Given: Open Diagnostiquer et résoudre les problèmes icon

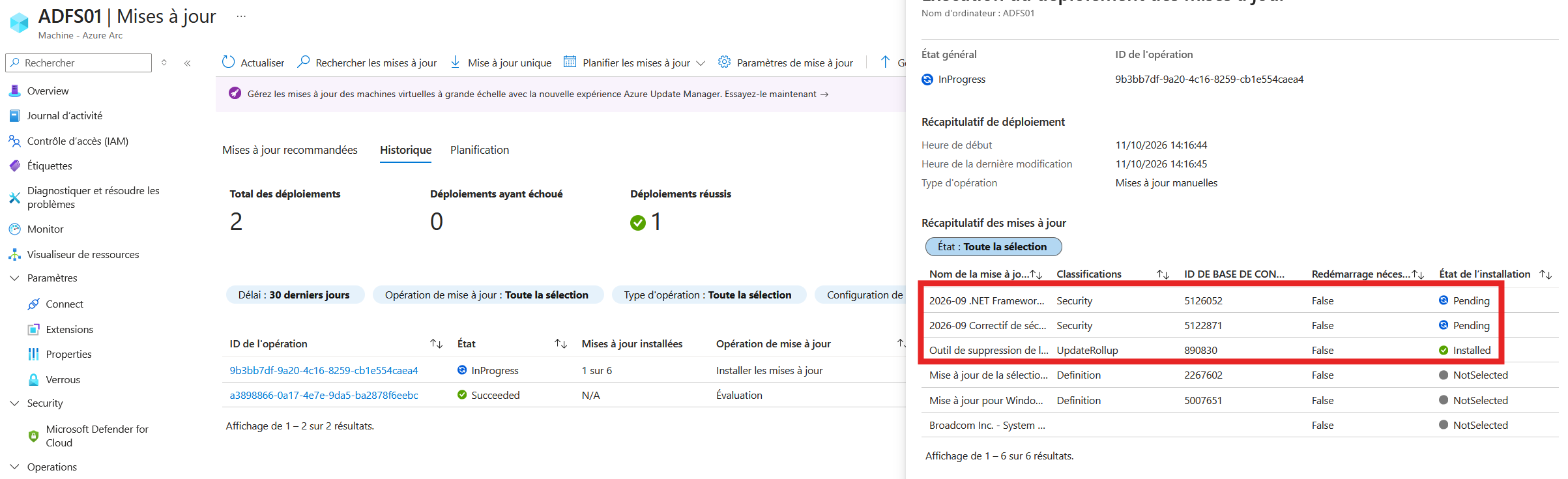Looking at the screenshot, I should tap(14, 197).
